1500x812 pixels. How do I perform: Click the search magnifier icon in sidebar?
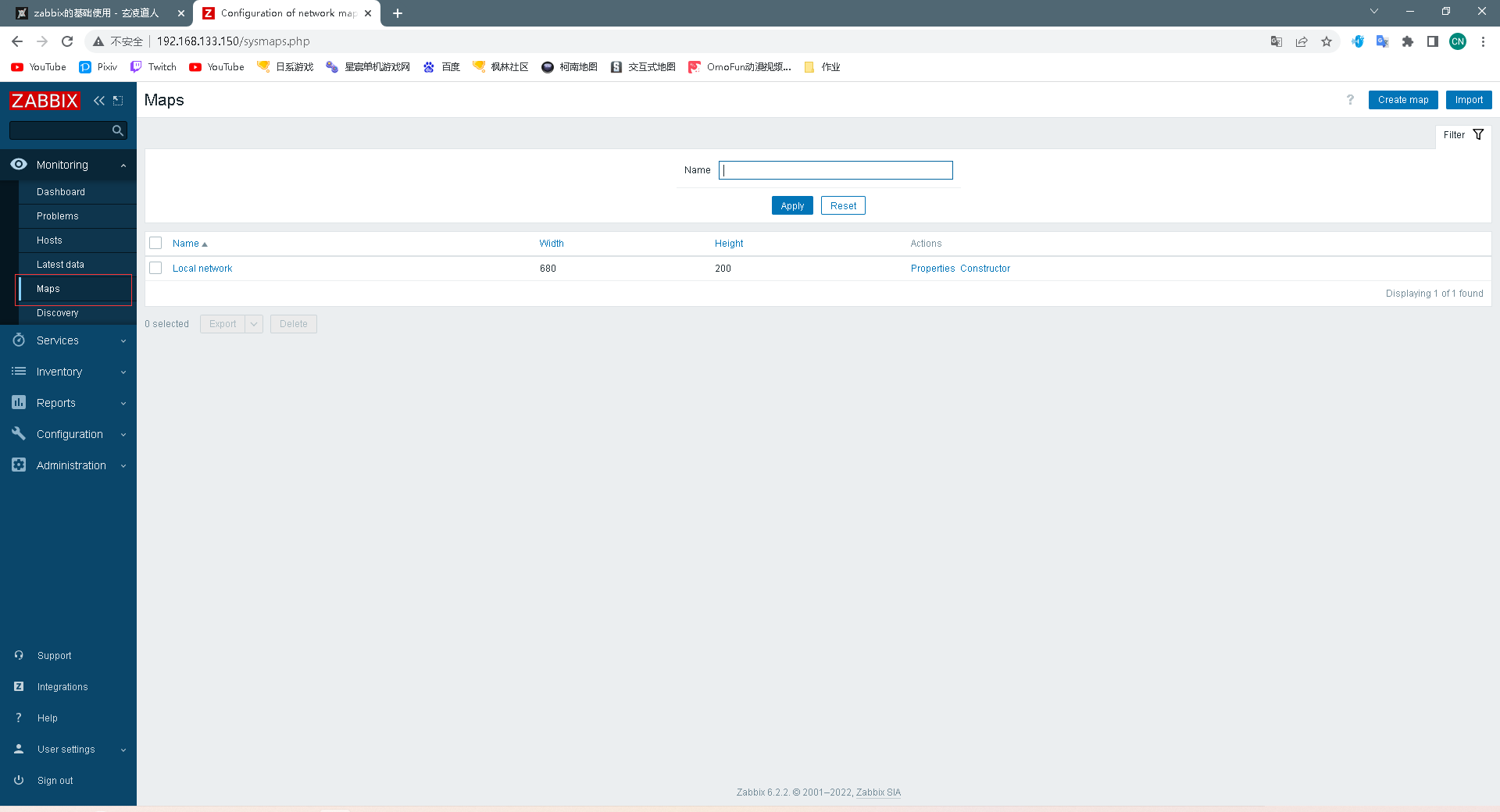[117, 130]
